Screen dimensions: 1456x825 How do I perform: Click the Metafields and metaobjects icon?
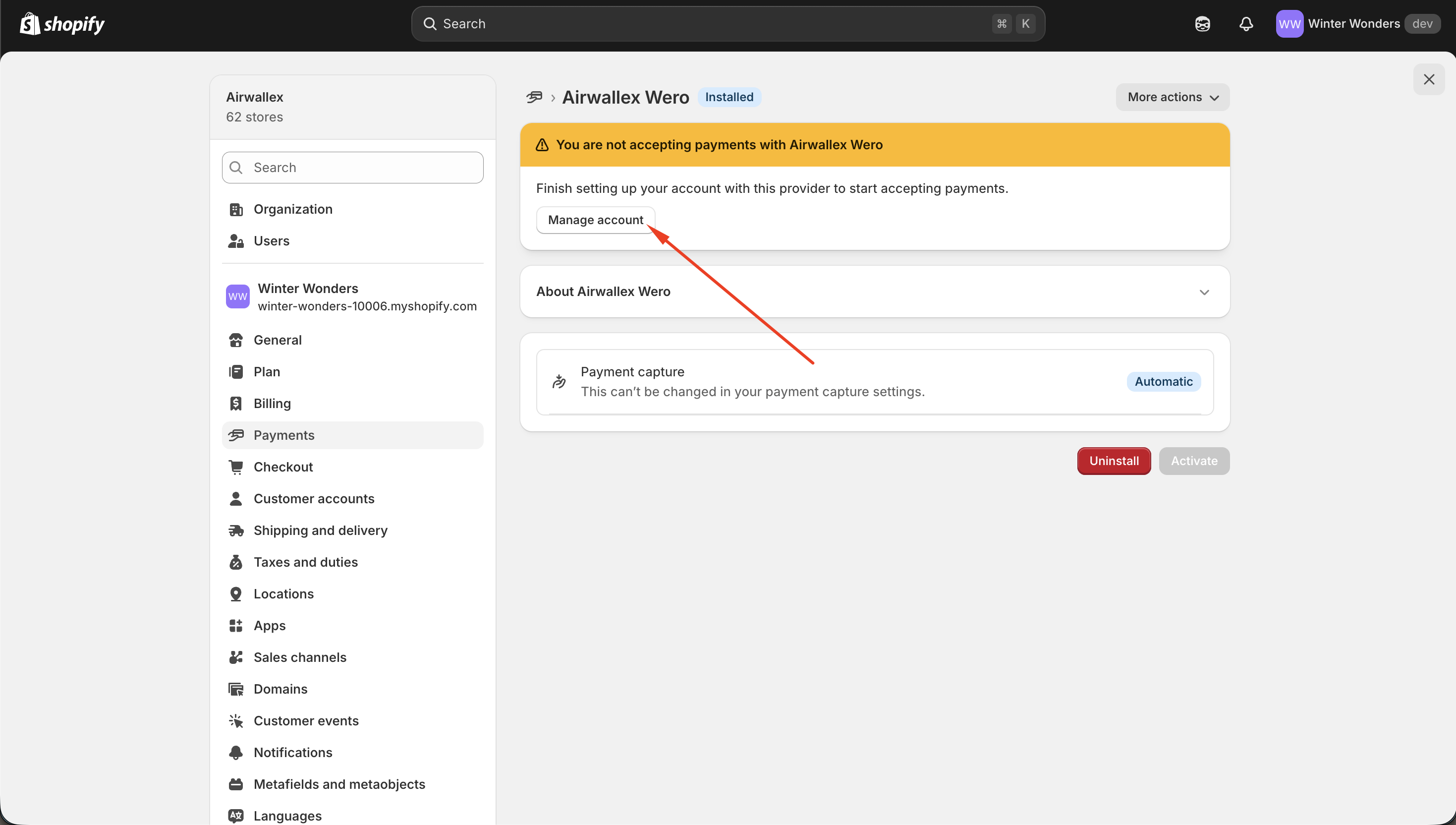[235, 785]
